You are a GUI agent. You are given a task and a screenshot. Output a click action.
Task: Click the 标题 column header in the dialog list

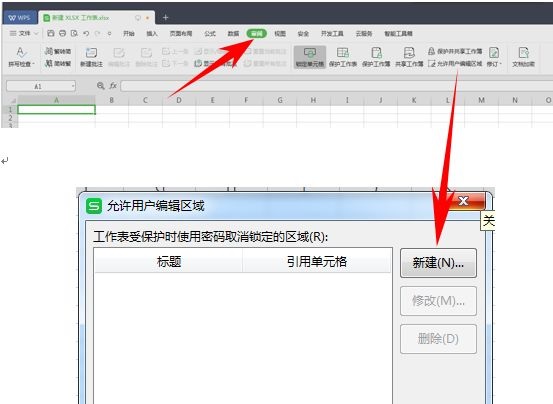point(169,262)
